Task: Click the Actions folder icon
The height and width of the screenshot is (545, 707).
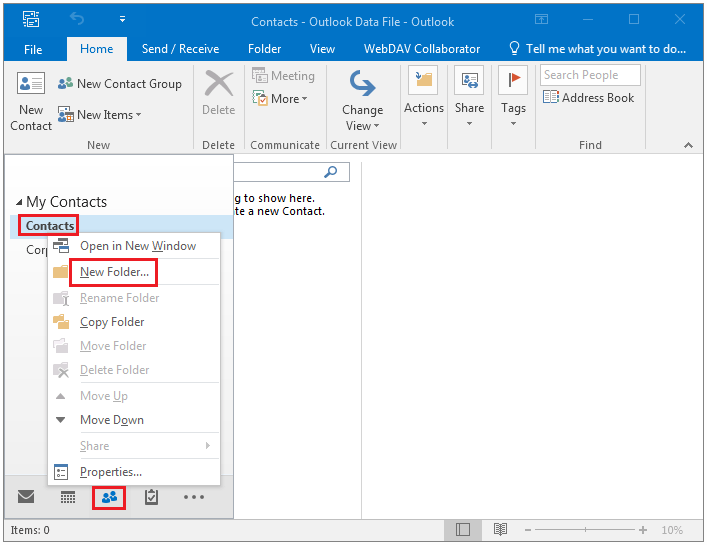Action: pyautogui.click(x=423, y=80)
